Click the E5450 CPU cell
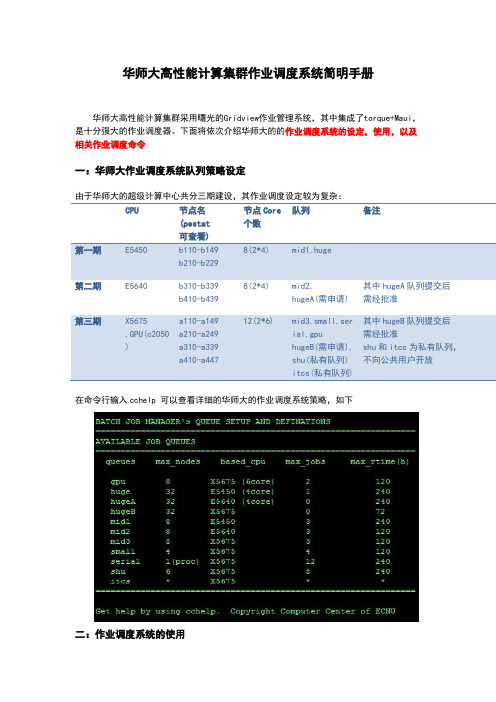The width and height of the screenshot is (496, 702). click(x=136, y=250)
